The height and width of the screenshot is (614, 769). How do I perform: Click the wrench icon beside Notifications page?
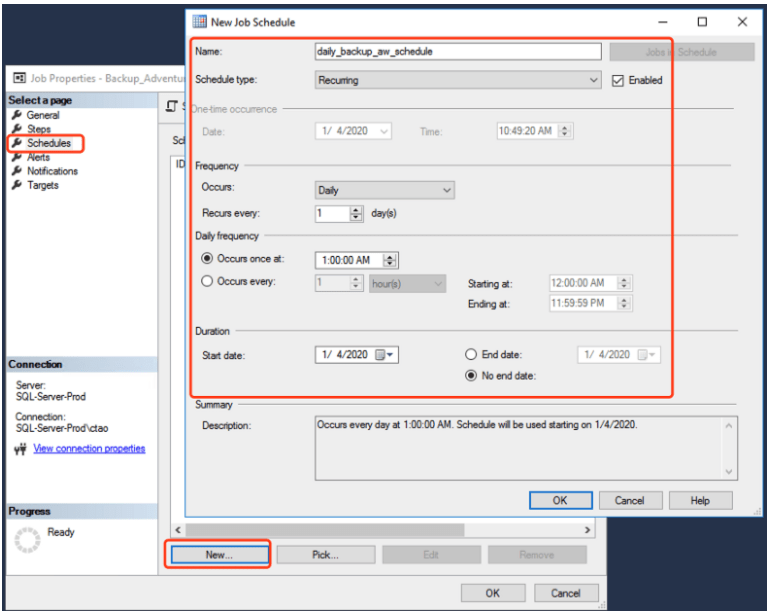(17, 171)
